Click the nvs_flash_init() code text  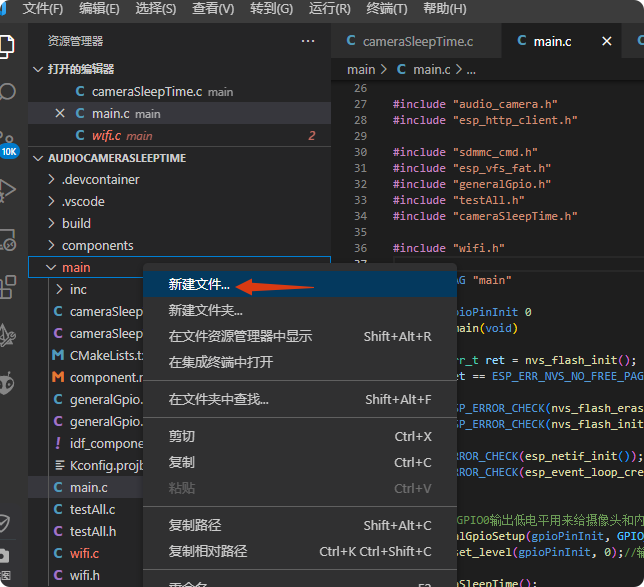tap(577, 360)
